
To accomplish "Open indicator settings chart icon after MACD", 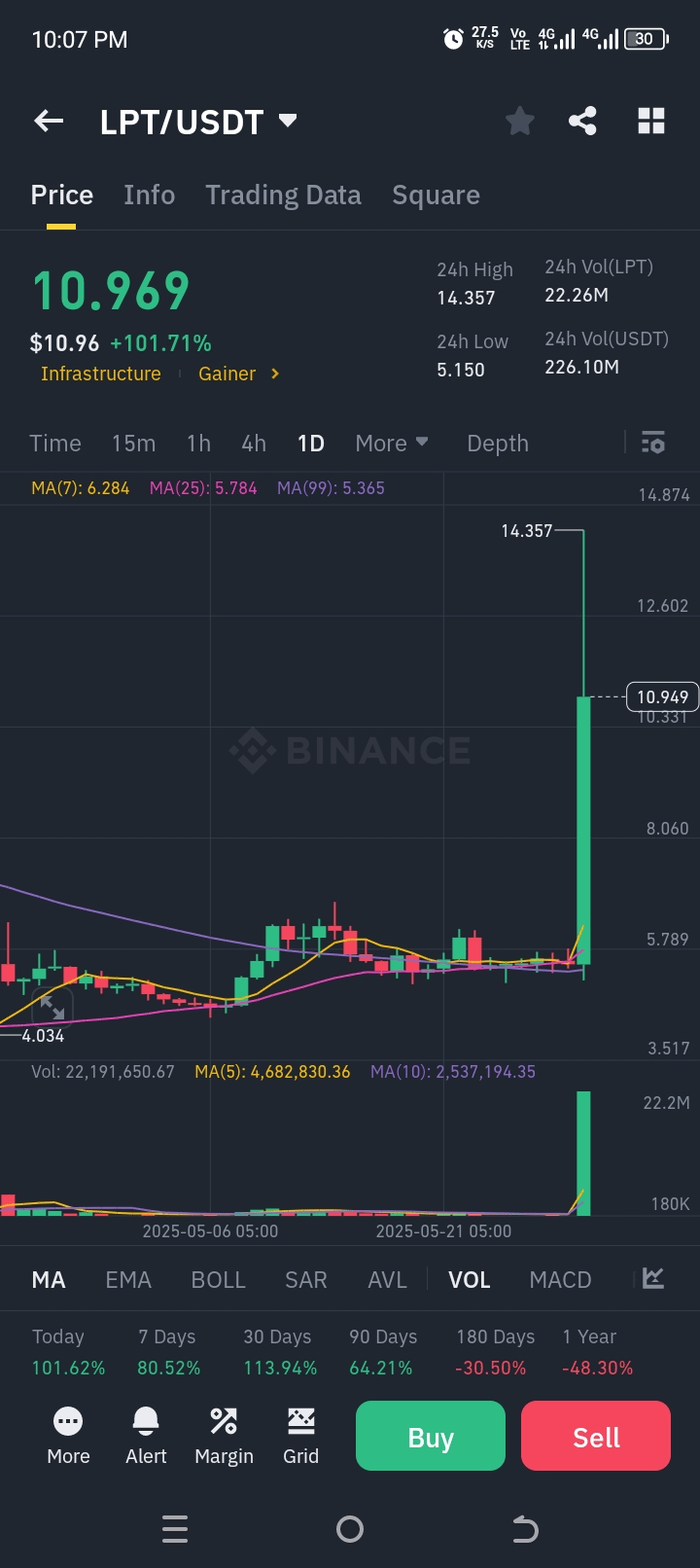I will coord(653,1278).
